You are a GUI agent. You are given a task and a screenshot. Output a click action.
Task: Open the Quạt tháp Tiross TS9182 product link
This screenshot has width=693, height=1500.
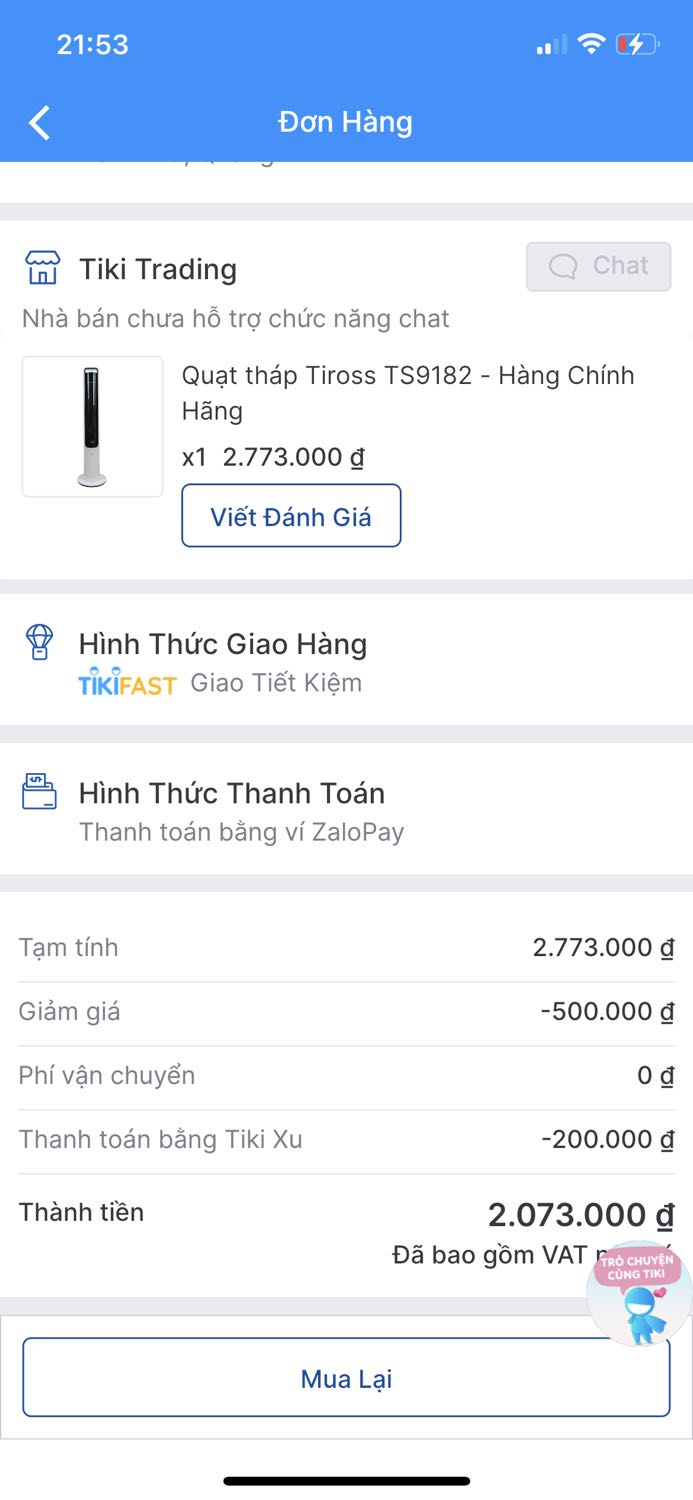click(406, 392)
